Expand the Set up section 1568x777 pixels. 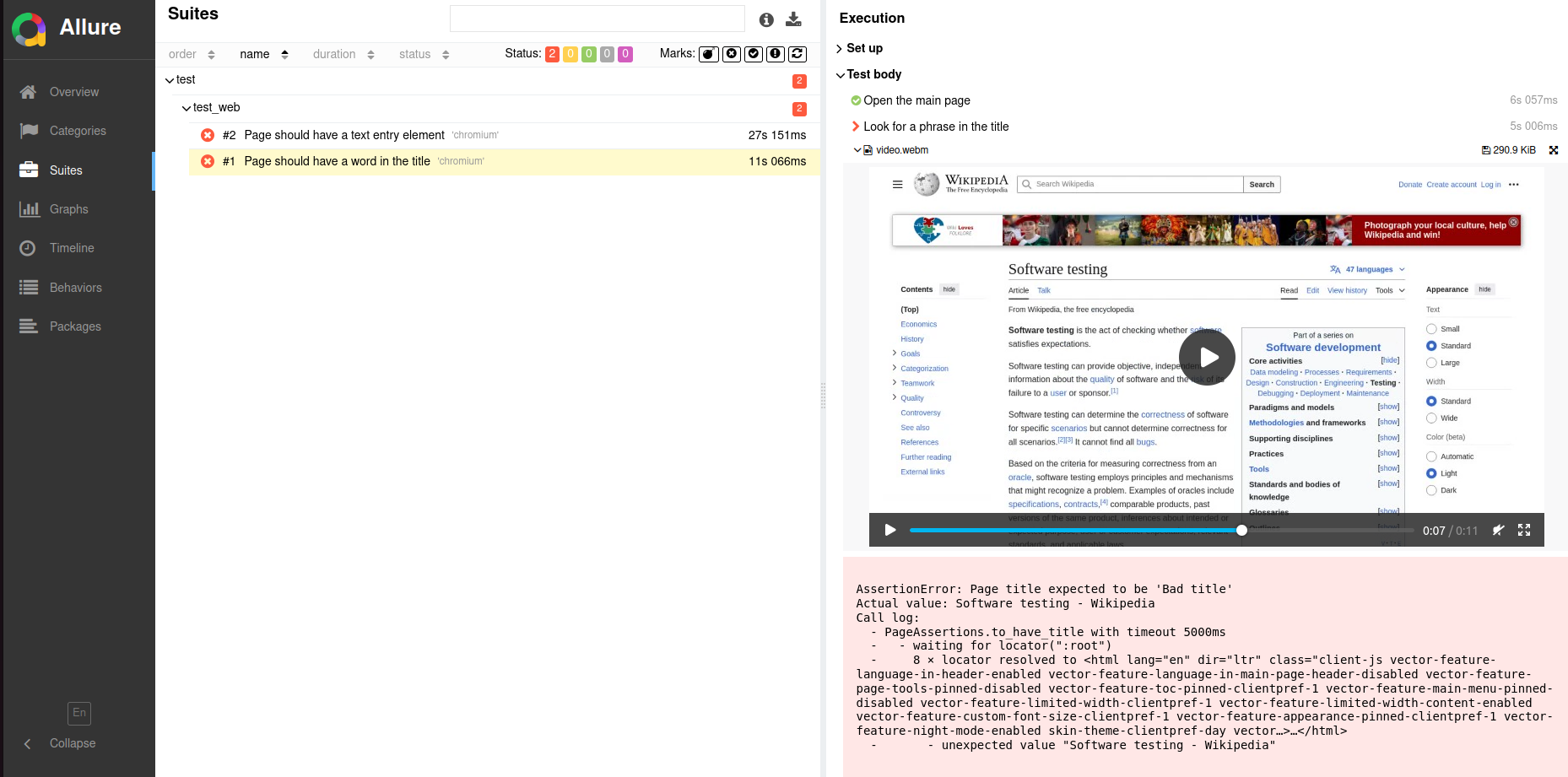pos(862,48)
